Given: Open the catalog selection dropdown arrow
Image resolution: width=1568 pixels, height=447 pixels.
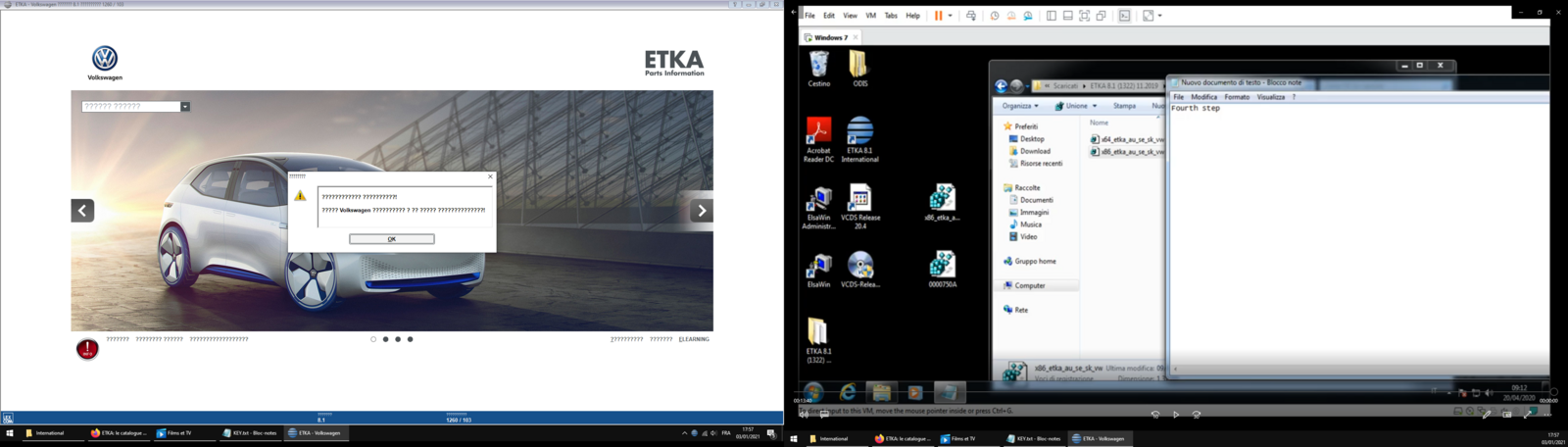Looking at the screenshot, I should (x=185, y=107).
